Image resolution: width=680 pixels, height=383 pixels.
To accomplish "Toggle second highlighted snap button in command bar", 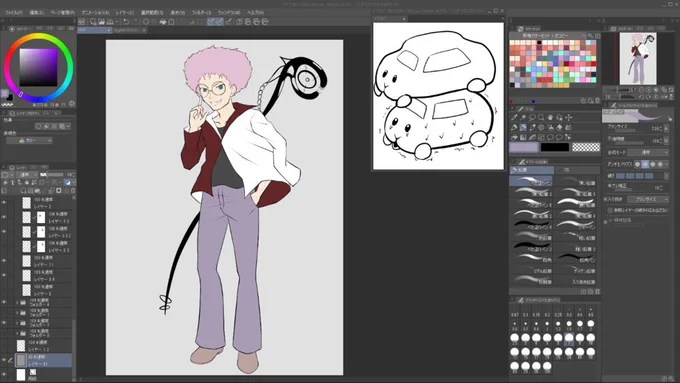I will point(220,22).
